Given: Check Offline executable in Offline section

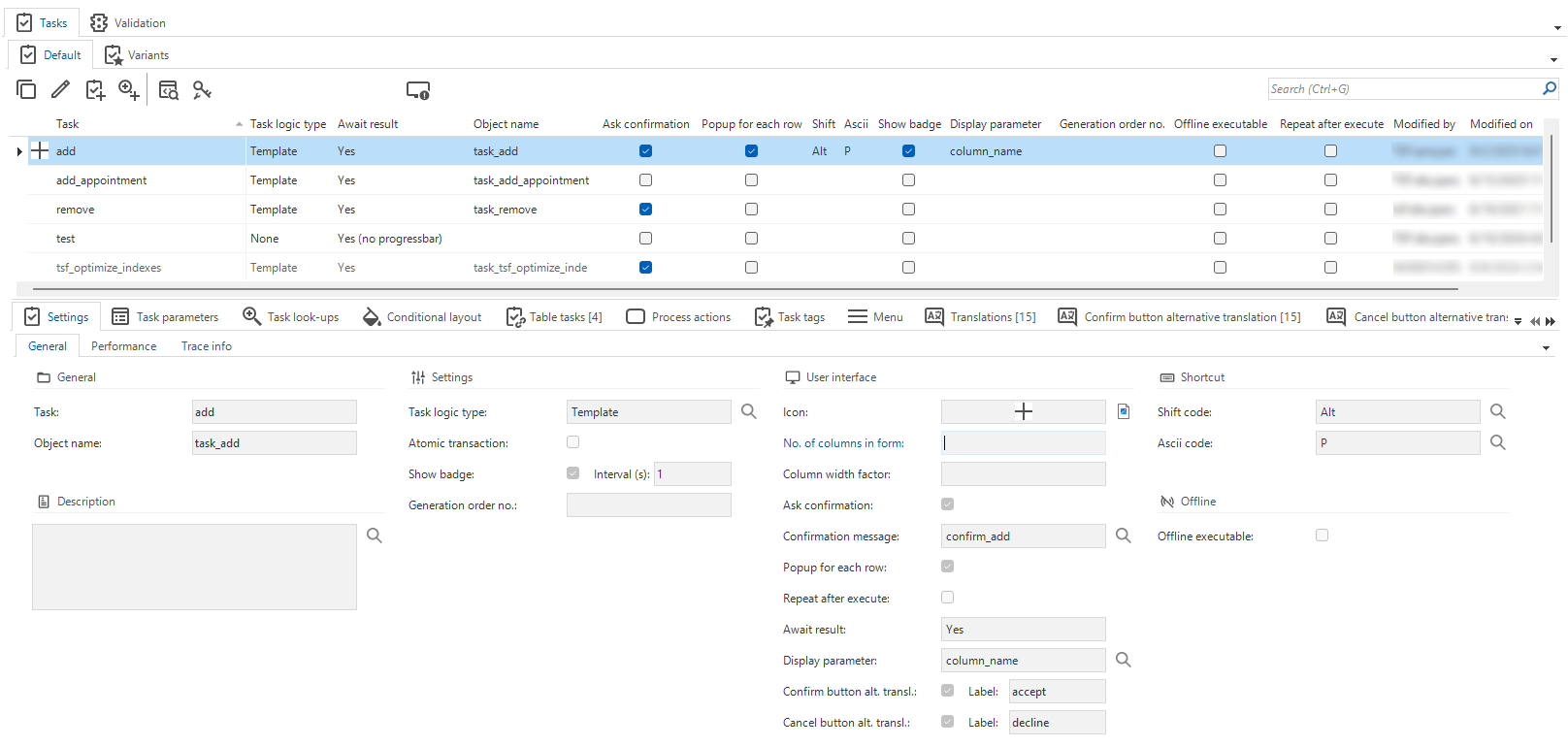Looking at the screenshot, I should (x=1322, y=536).
